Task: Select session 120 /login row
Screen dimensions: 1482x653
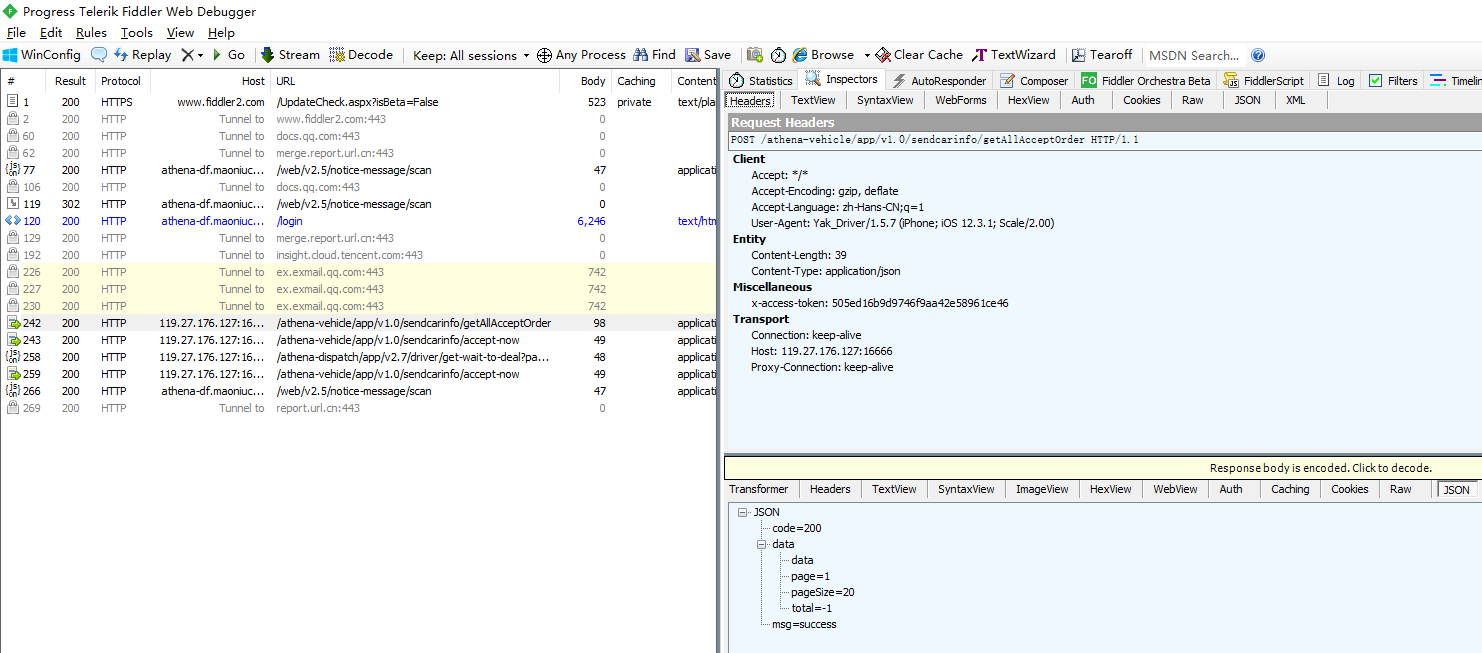Action: coord(359,221)
